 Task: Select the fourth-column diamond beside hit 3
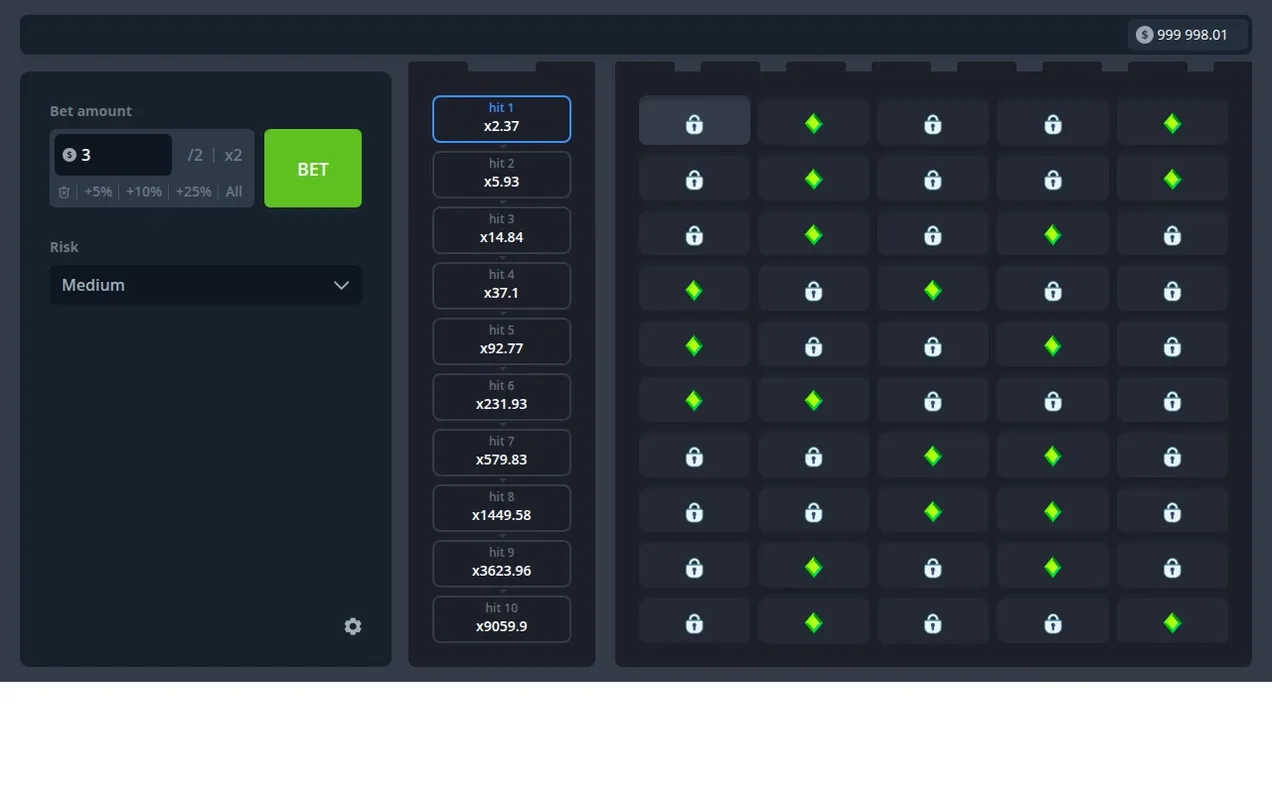point(1052,235)
